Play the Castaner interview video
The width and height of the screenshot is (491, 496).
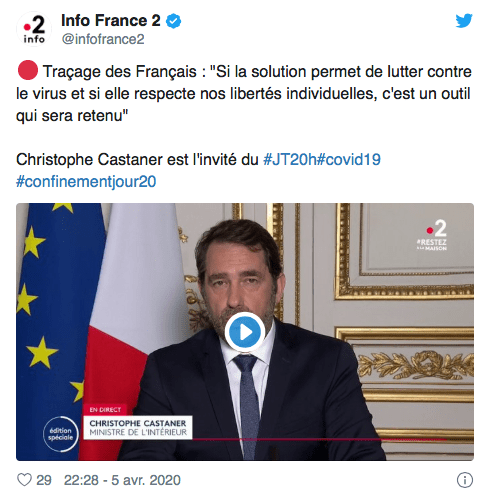(x=245, y=332)
